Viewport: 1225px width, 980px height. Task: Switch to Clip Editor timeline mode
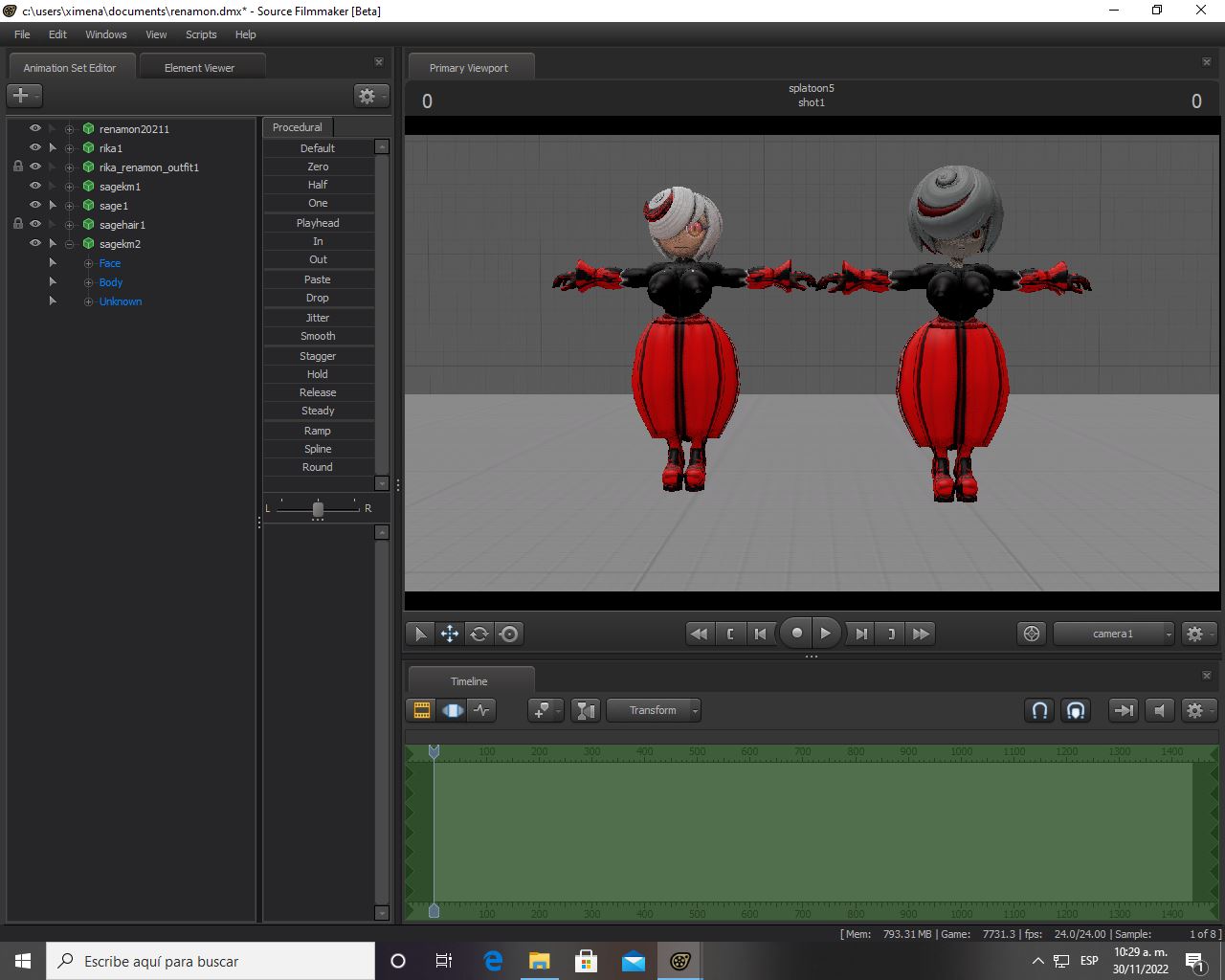pos(421,710)
